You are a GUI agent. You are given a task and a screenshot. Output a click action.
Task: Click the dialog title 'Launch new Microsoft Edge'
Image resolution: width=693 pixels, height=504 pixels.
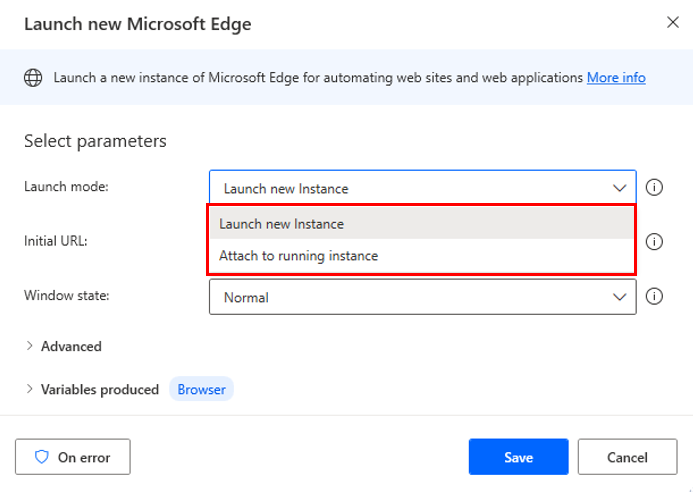click(137, 24)
